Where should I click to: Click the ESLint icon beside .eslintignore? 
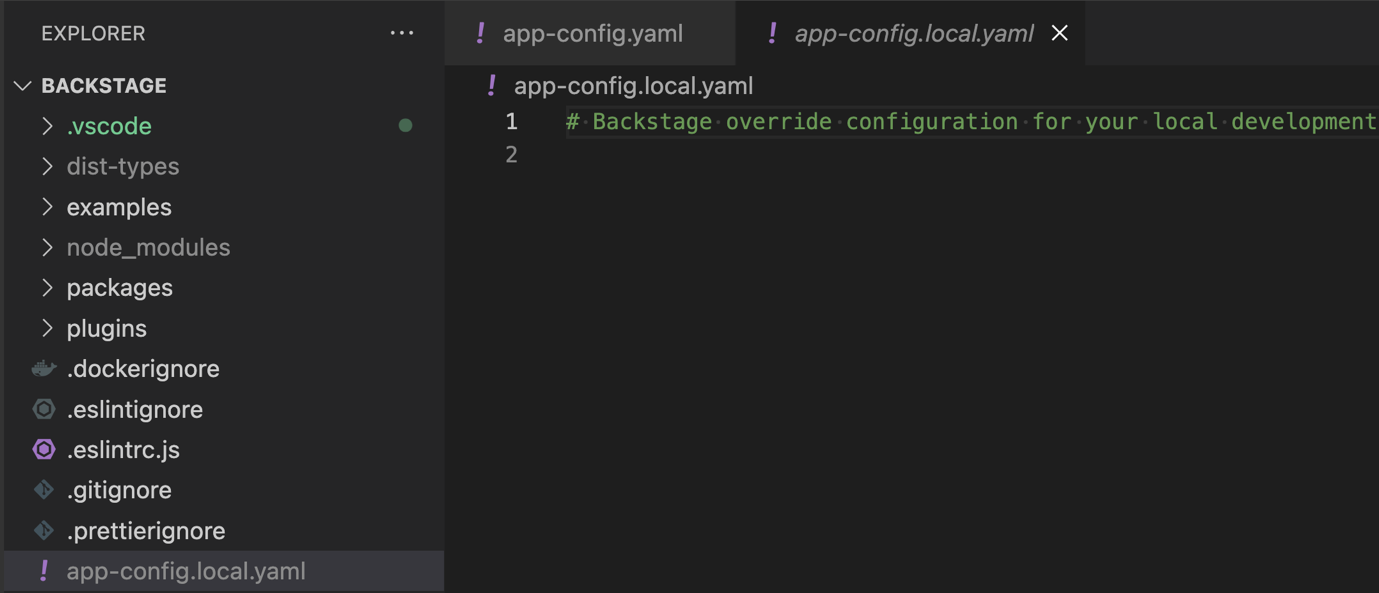(44, 409)
